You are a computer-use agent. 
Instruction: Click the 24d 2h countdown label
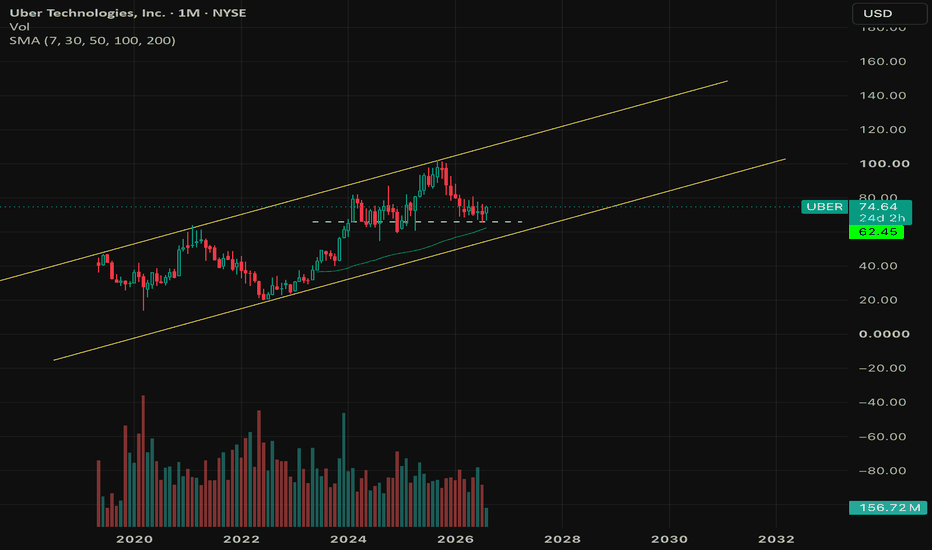[x=881, y=218]
